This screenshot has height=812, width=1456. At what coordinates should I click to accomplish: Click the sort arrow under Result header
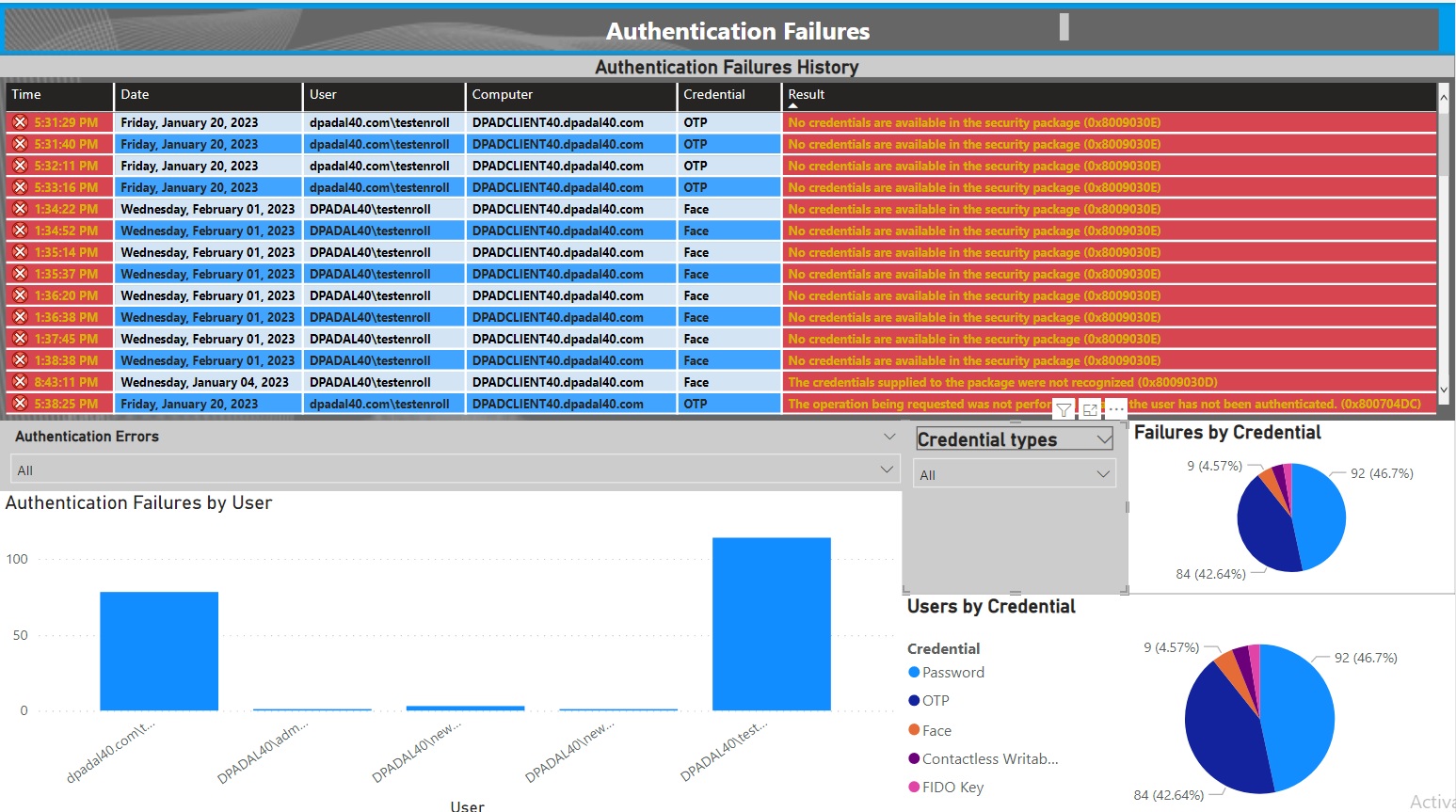point(792,106)
